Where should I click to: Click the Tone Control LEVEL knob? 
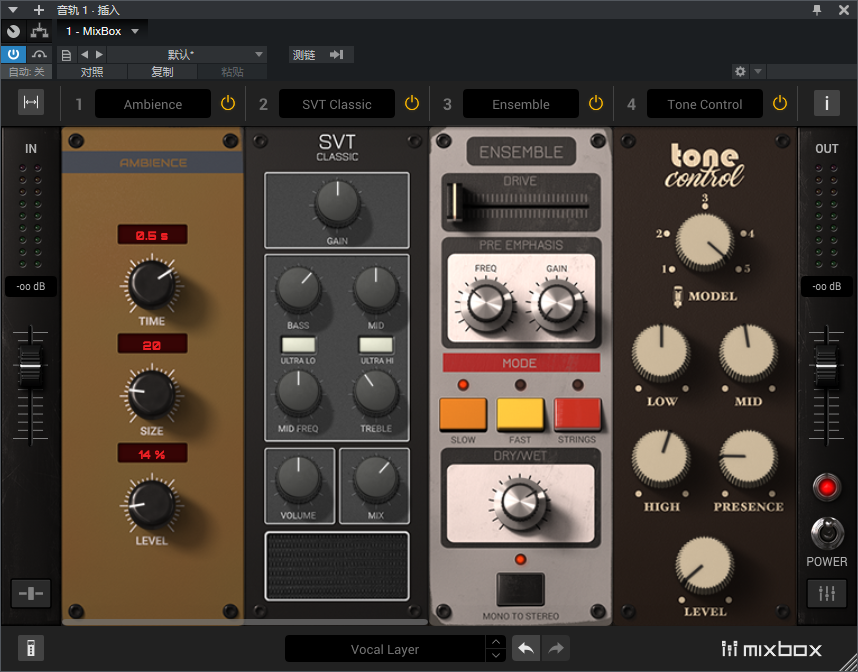[705, 565]
